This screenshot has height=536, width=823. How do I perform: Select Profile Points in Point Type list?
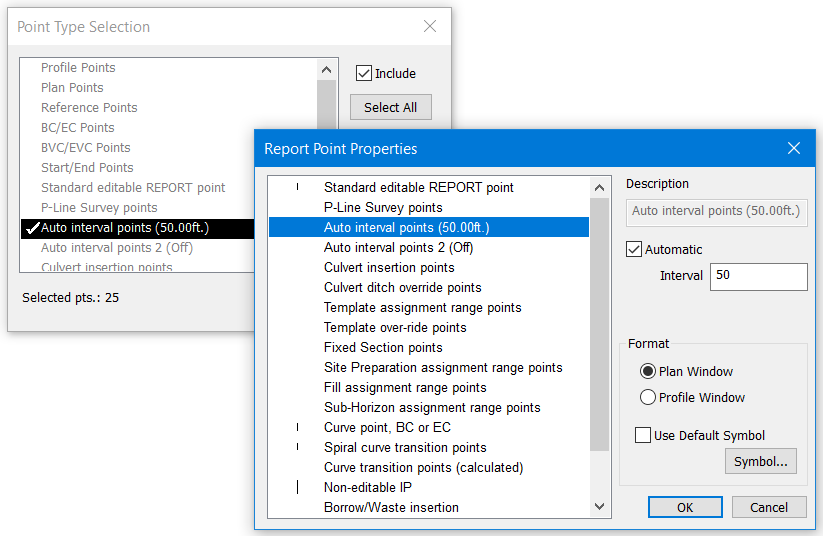pos(78,68)
